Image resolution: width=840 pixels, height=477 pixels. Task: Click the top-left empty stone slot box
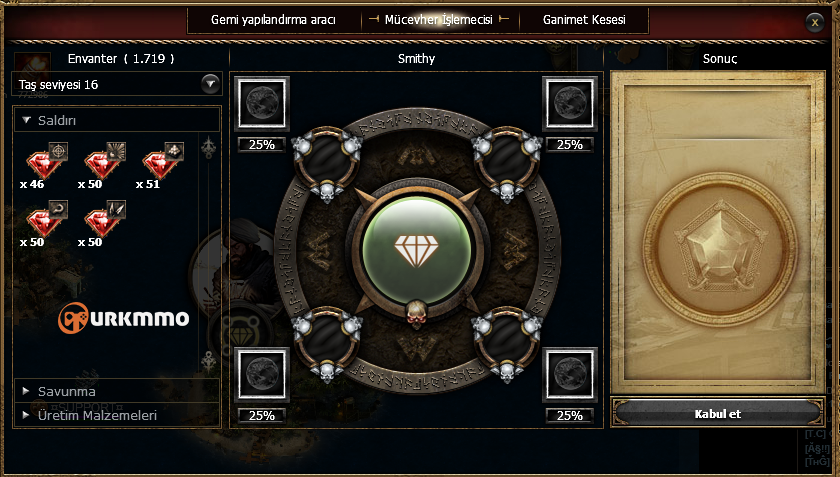pos(262,103)
